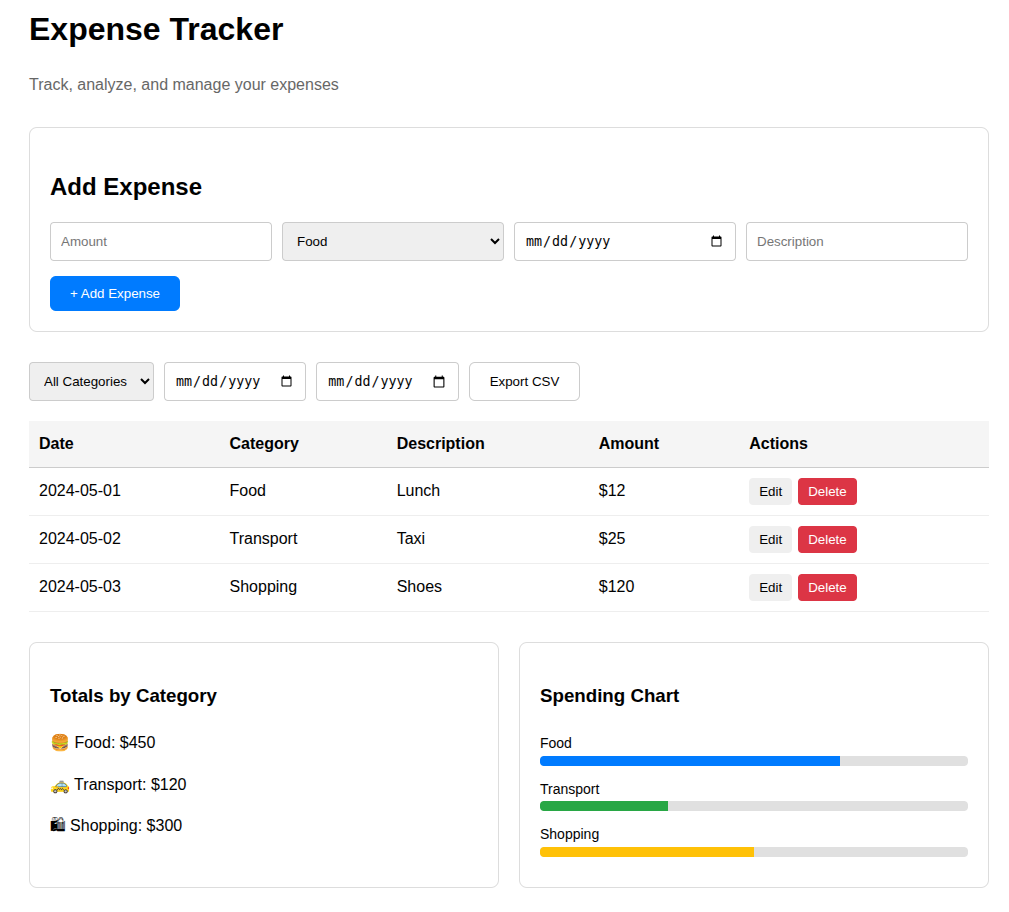The image size is (1009, 912).
Task: Click the hamburger icon beside Food total
Action: coord(59,742)
